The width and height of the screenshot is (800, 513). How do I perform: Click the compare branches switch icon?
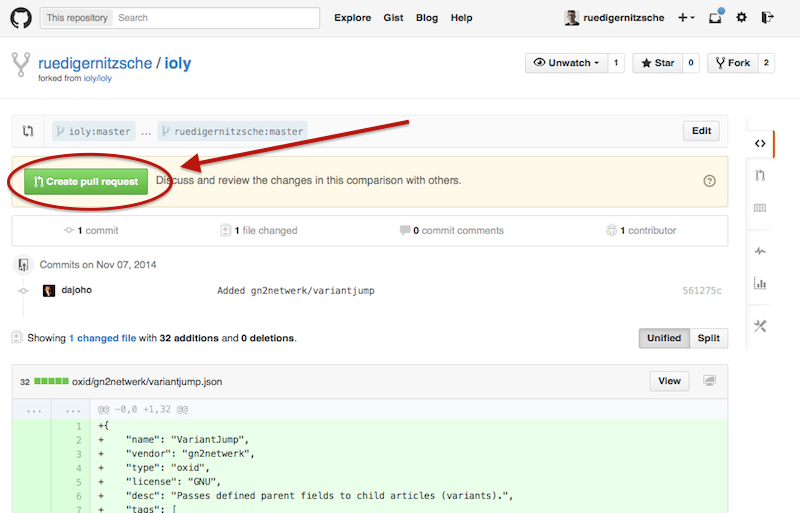click(x=28, y=131)
